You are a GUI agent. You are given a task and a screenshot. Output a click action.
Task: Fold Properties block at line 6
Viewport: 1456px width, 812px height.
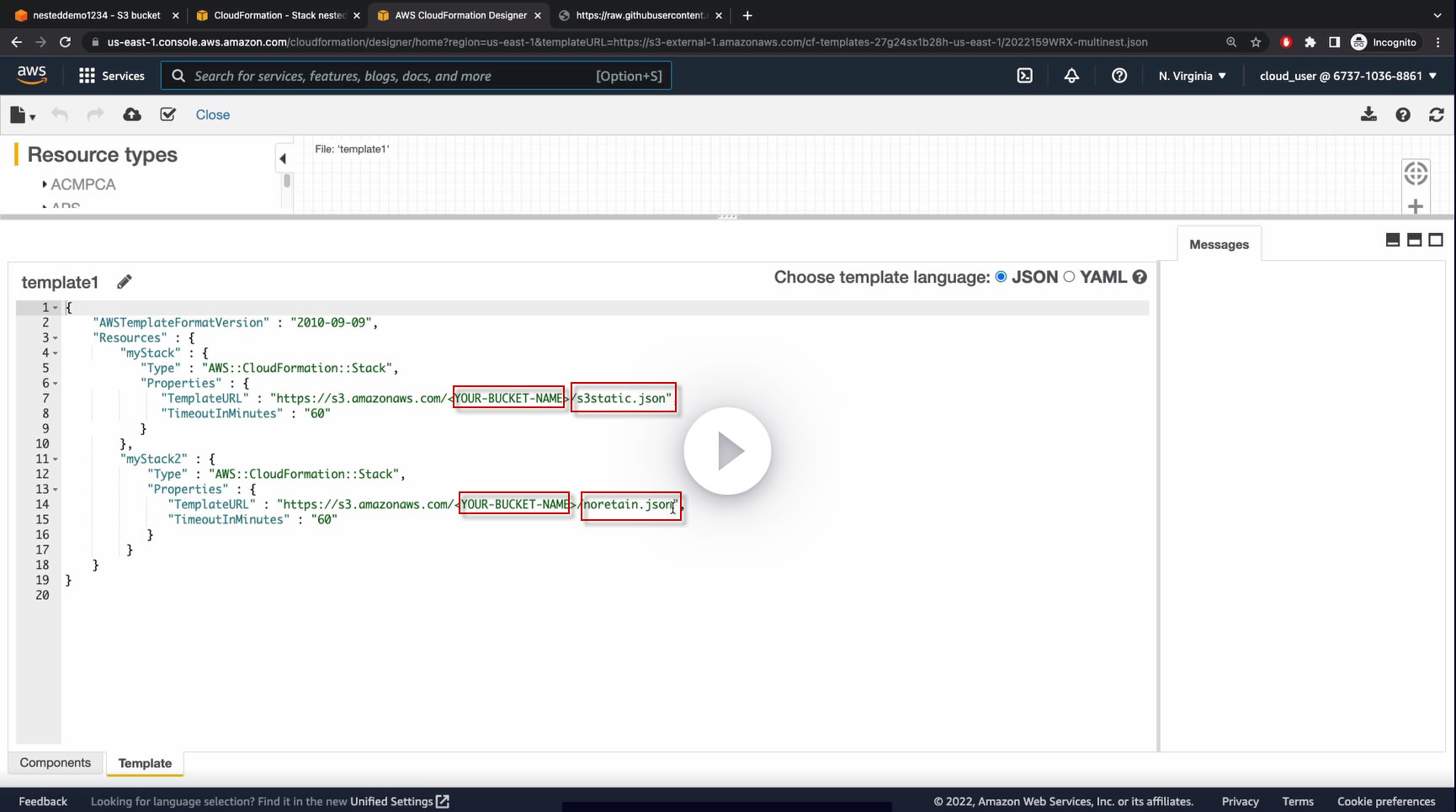(56, 384)
